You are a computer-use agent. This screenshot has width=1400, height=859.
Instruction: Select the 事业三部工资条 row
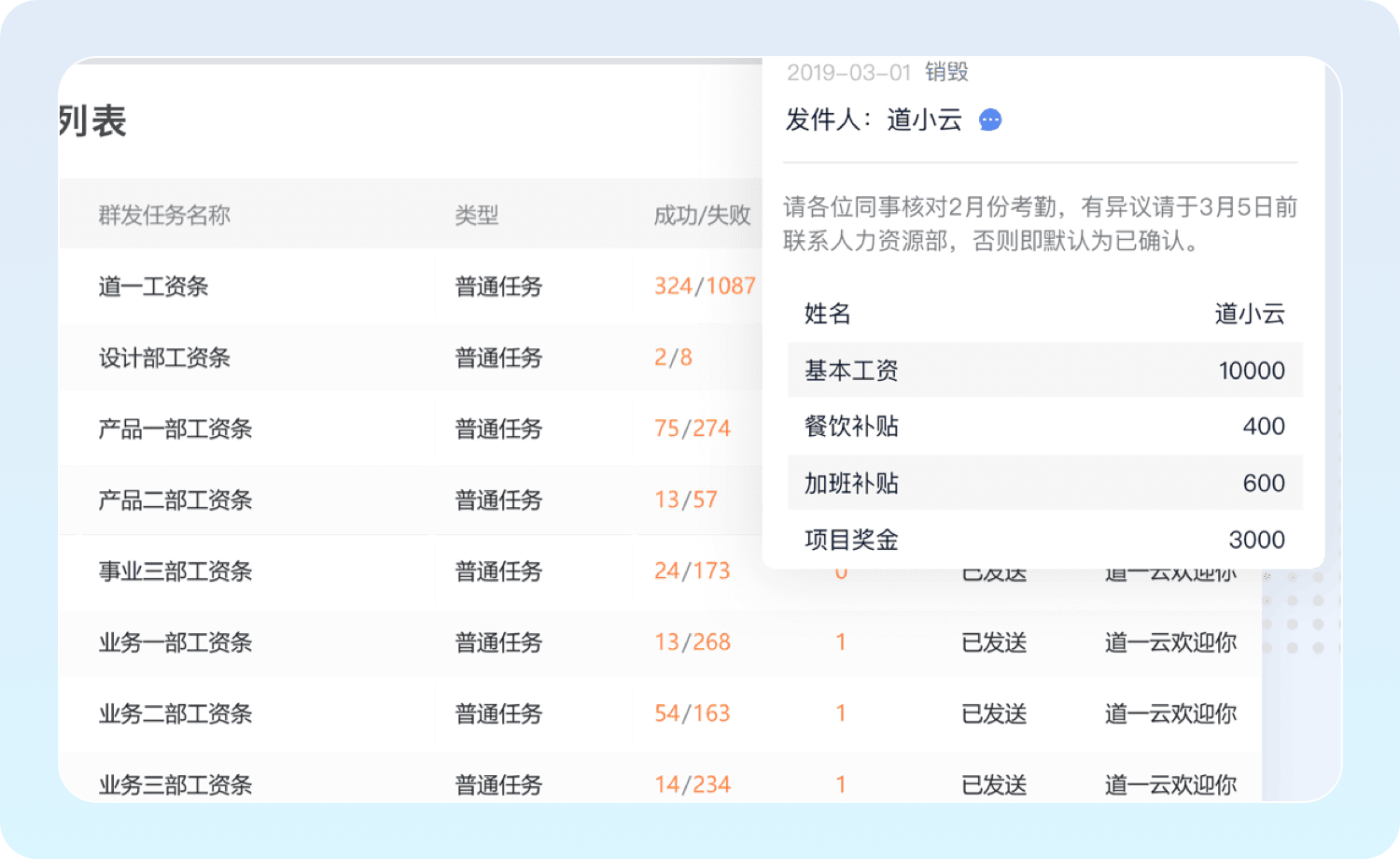pyautogui.click(x=175, y=570)
